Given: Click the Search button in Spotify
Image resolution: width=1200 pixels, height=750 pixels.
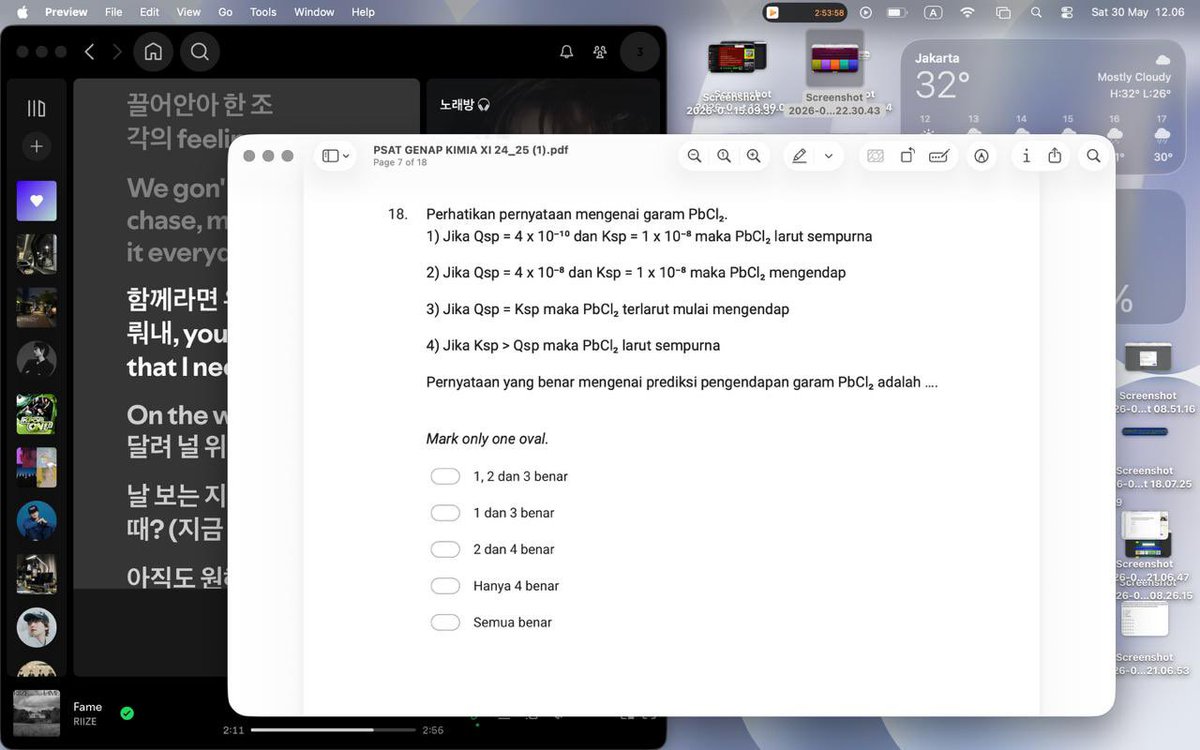Looking at the screenshot, I should pyautogui.click(x=200, y=52).
